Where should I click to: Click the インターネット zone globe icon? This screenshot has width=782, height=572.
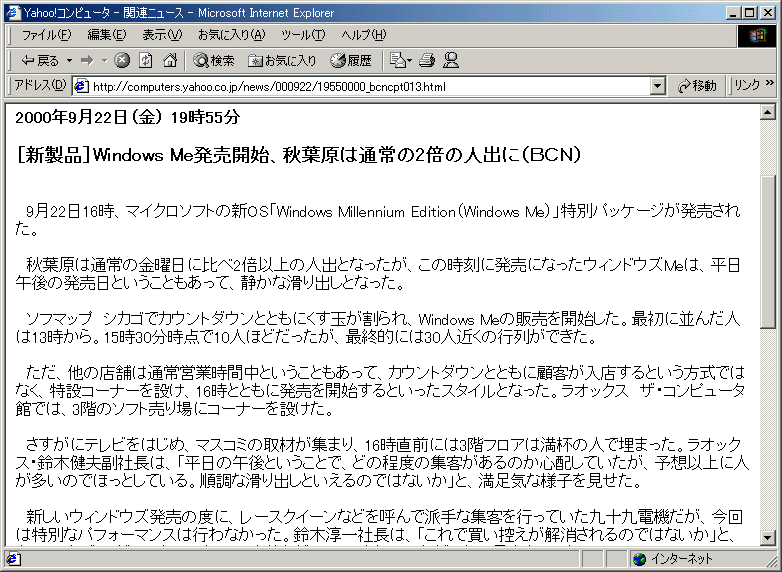click(x=639, y=559)
